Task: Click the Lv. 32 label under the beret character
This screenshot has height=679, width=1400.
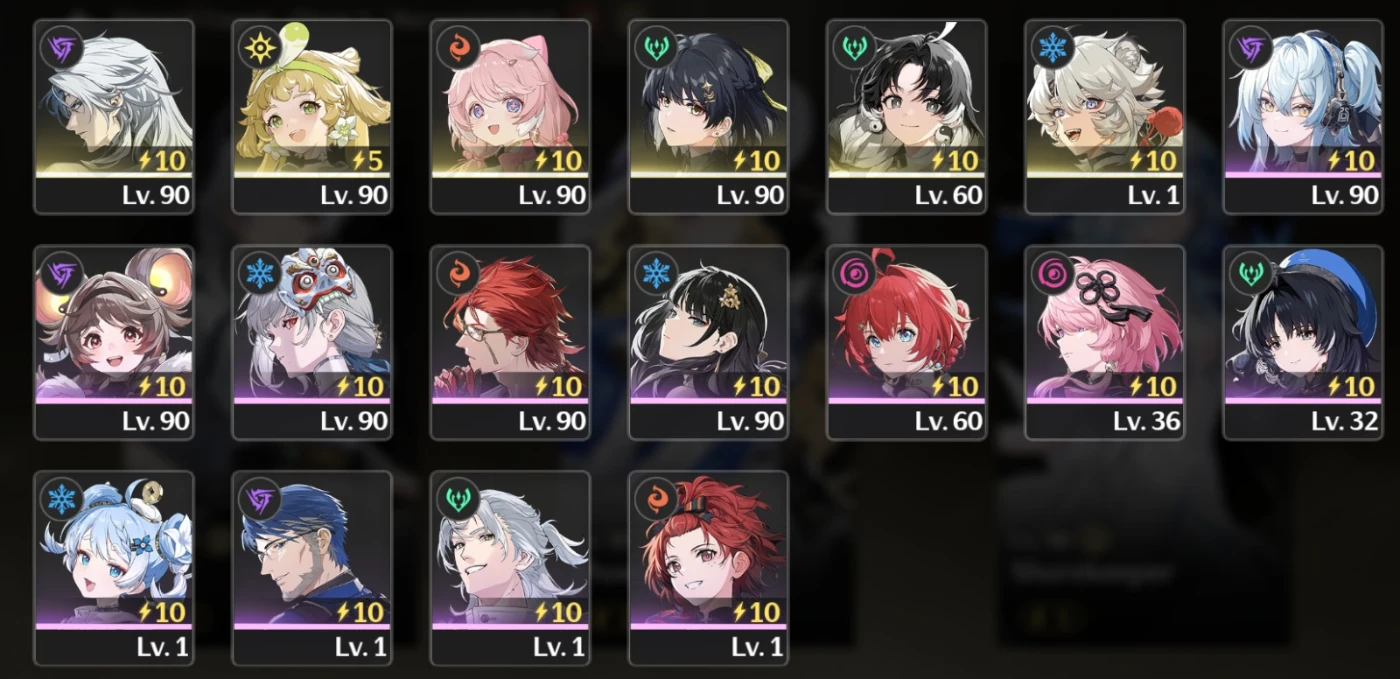Action: [x=1345, y=421]
